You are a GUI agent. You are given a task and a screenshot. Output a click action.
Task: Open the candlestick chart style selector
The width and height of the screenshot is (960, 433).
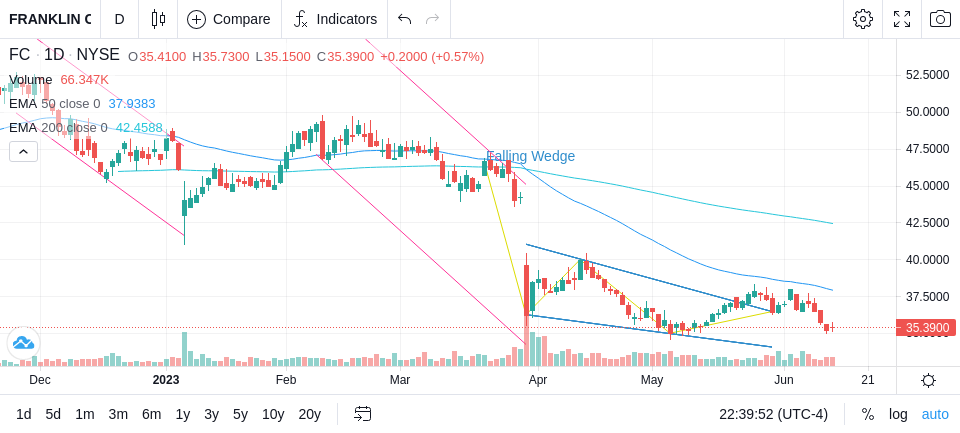pyautogui.click(x=158, y=19)
